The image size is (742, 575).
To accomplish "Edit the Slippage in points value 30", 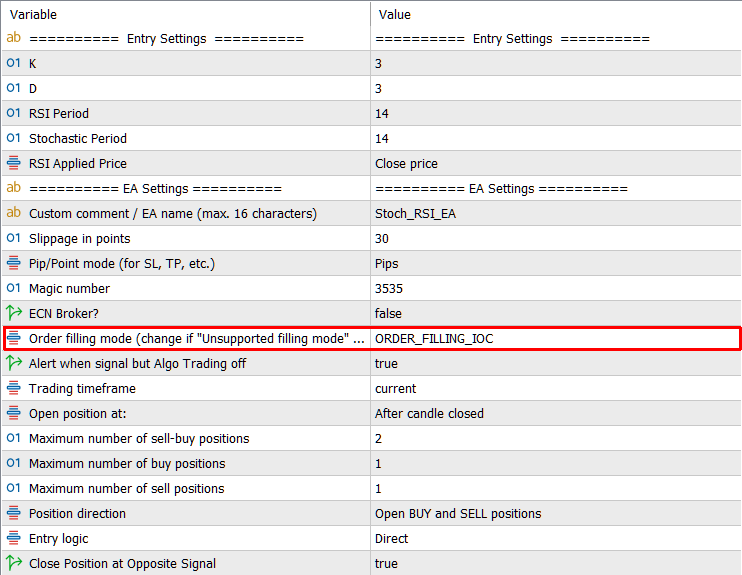I will tap(556, 239).
